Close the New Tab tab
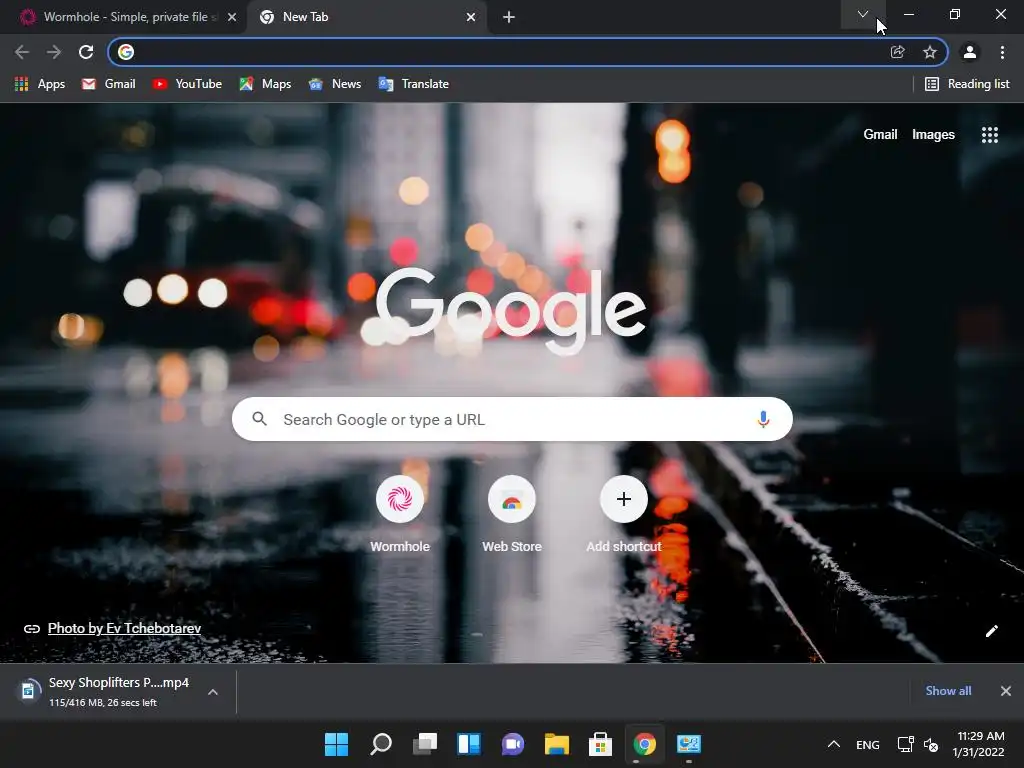This screenshot has width=1024, height=768. [471, 17]
